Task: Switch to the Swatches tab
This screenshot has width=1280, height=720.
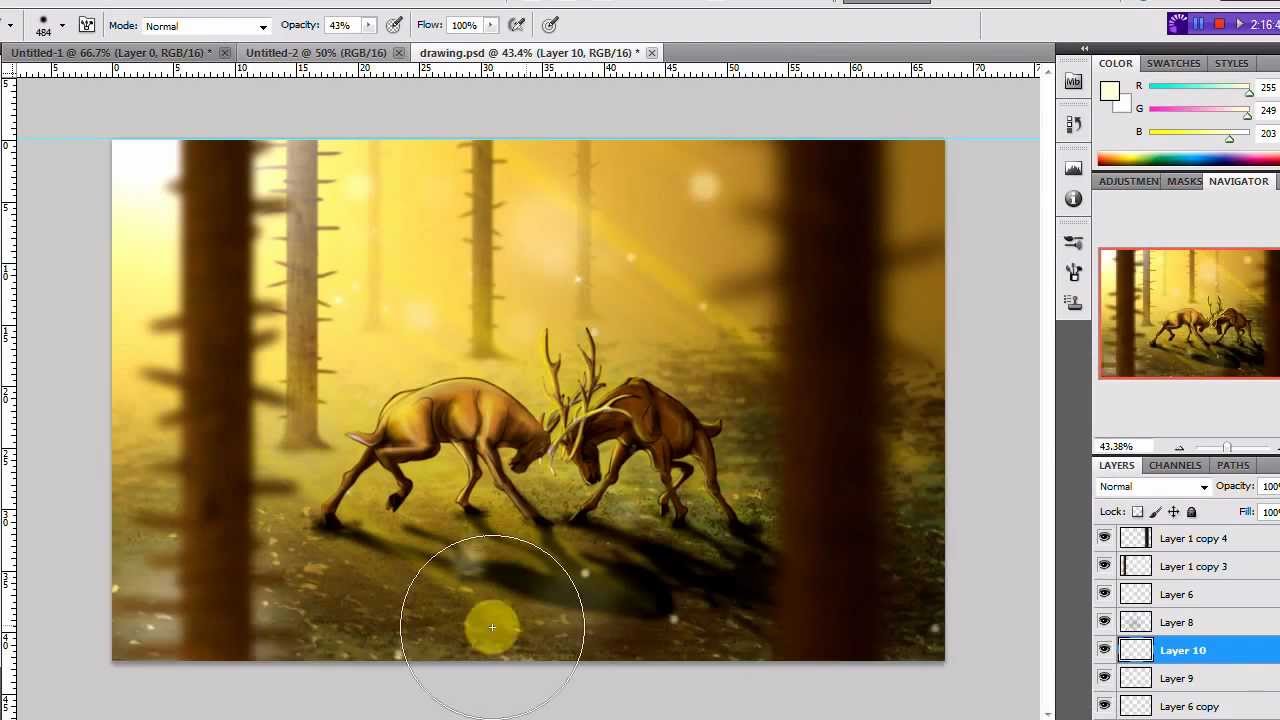Action: 1173,63
